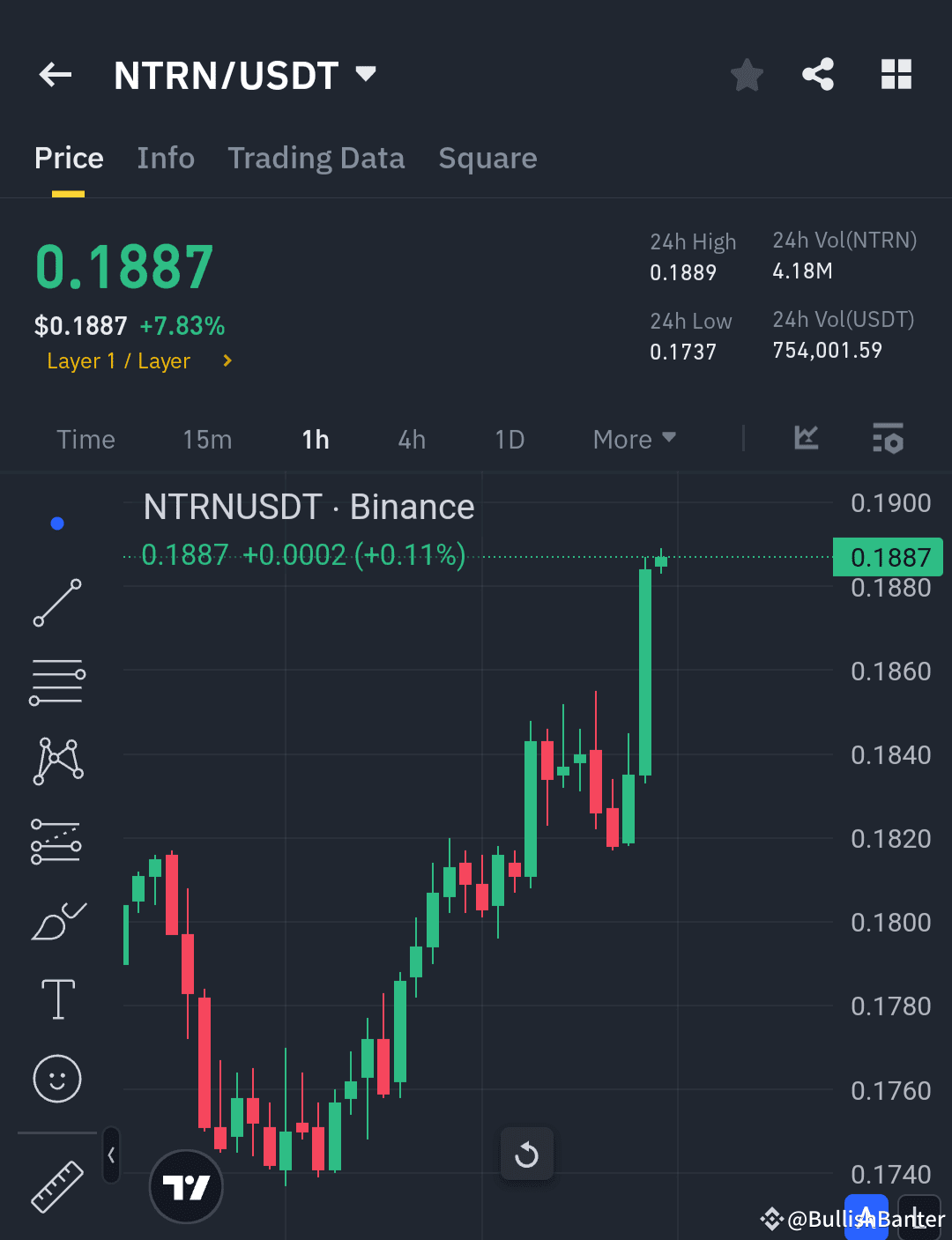Expand the More timeframe dropdown
Image resolution: width=952 pixels, height=1240 pixels.
click(633, 439)
